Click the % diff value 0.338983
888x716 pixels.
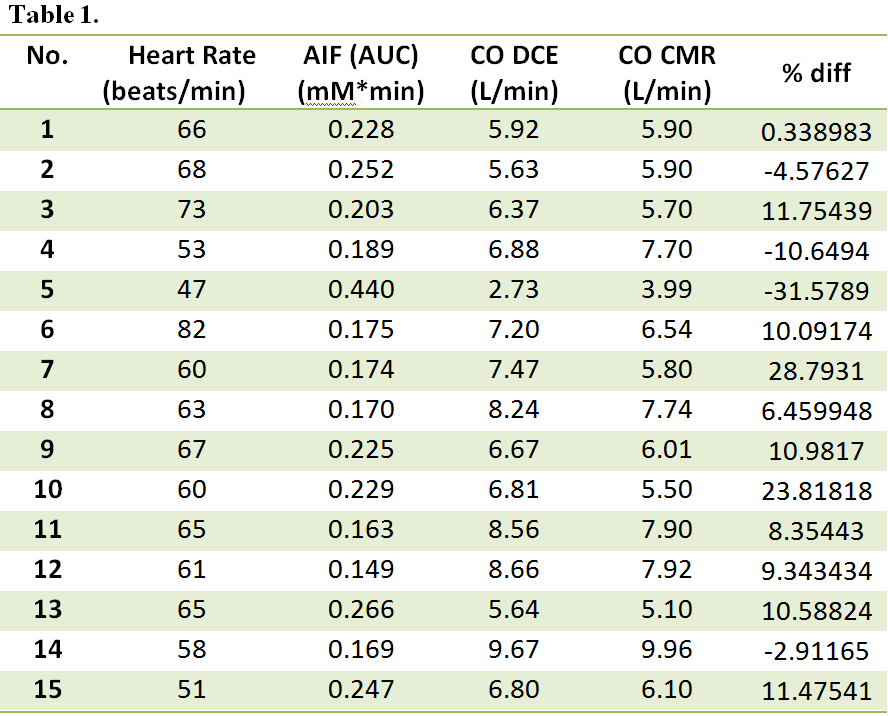[815, 131]
